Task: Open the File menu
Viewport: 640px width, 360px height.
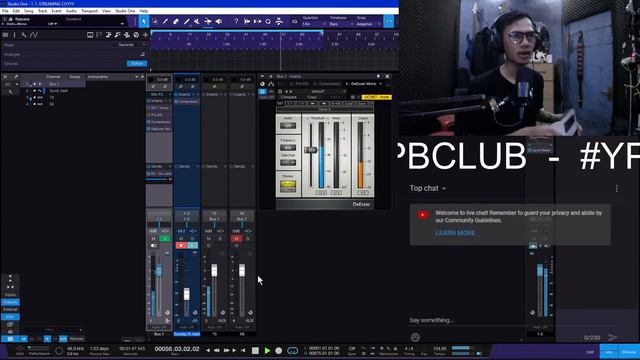Action: (5, 11)
